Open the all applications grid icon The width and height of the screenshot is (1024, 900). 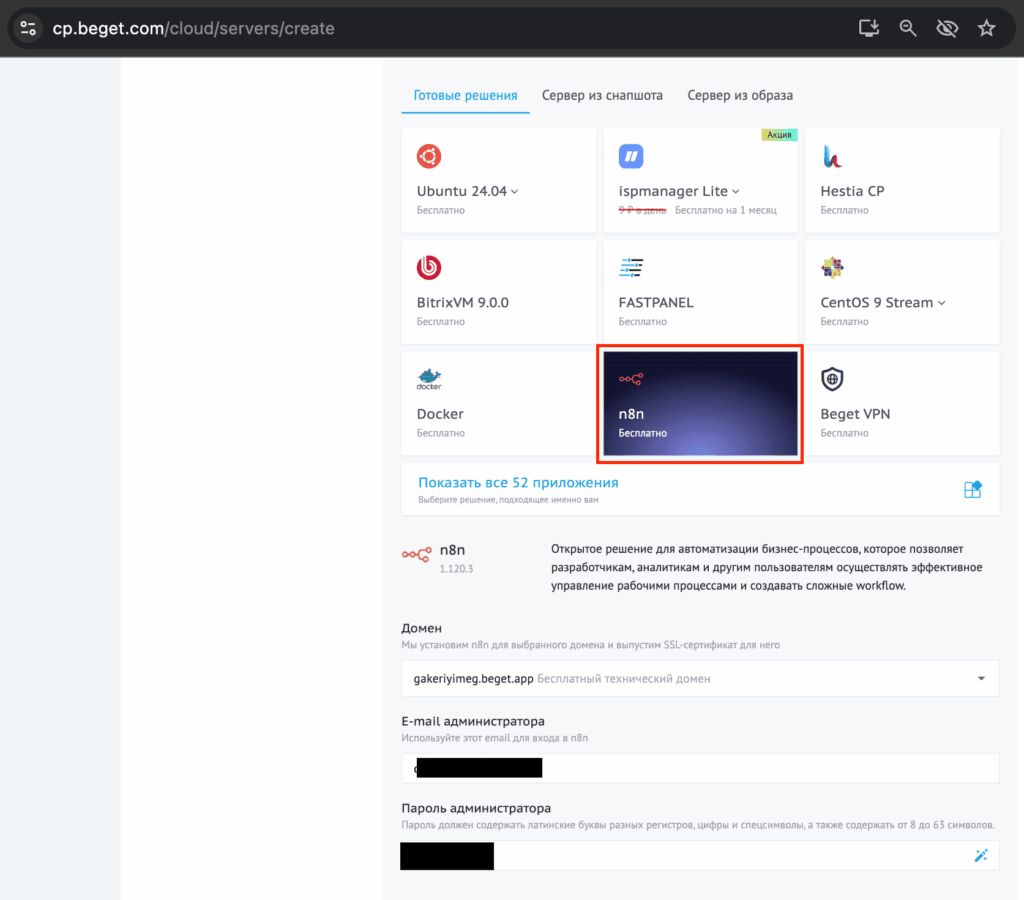tap(972, 489)
